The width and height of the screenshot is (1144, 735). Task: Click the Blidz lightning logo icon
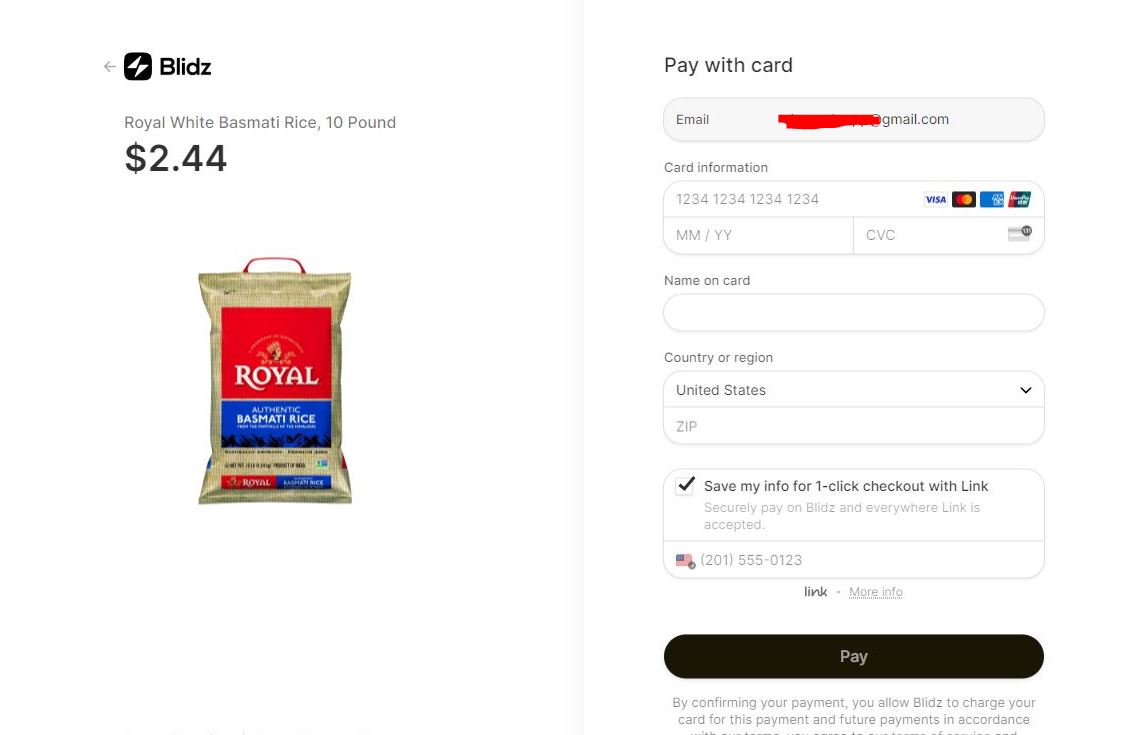138,67
